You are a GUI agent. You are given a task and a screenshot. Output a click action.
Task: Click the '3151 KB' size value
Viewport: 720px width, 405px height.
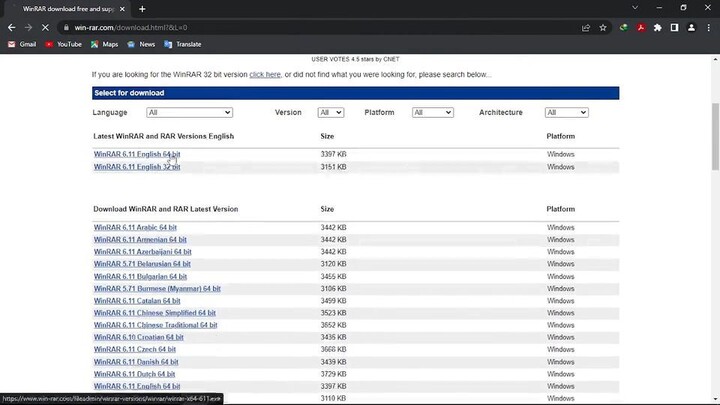click(333, 167)
